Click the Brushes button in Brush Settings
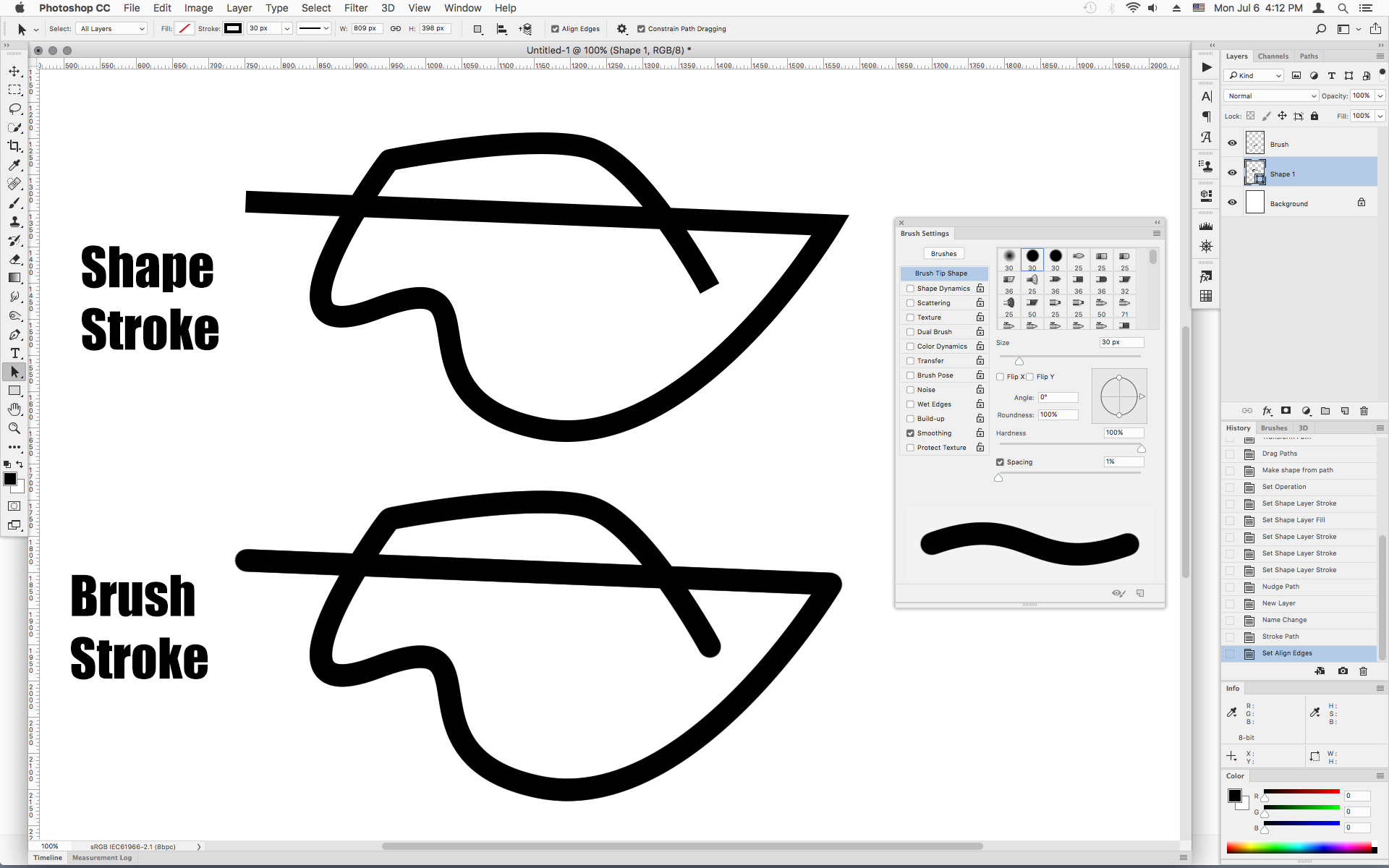The width and height of the screenshot is (1389, 868). point(943,253)
